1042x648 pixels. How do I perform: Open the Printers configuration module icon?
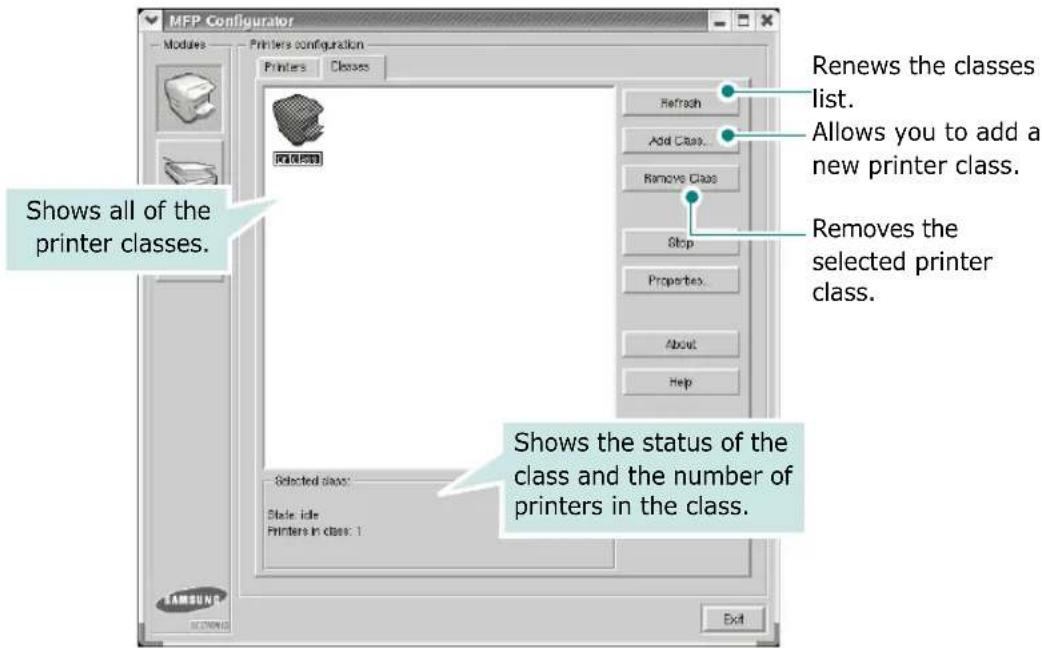tap(189, 98)
